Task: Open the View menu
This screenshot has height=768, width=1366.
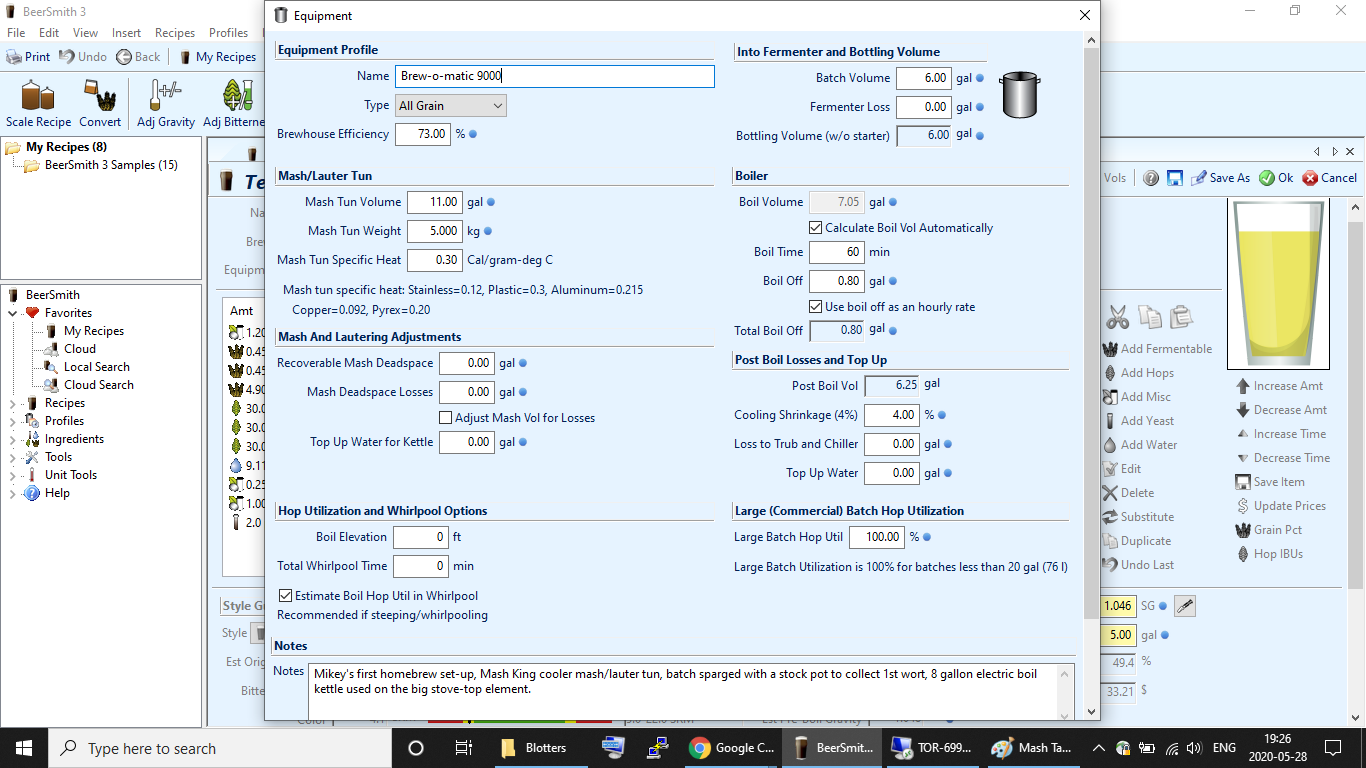Action: click(86, 33)
